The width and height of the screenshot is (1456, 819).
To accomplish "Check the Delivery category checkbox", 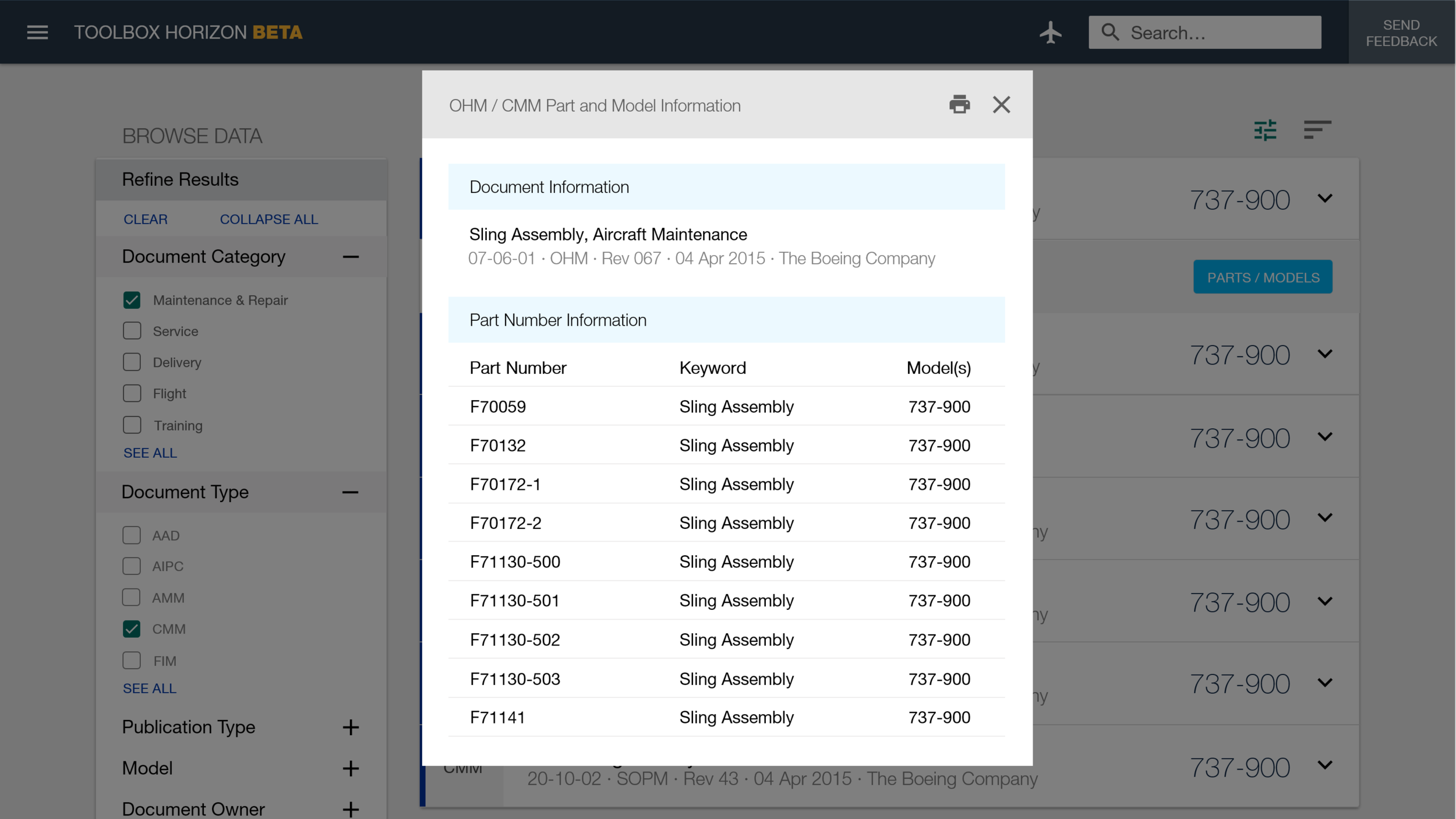I will click(132, 362).
